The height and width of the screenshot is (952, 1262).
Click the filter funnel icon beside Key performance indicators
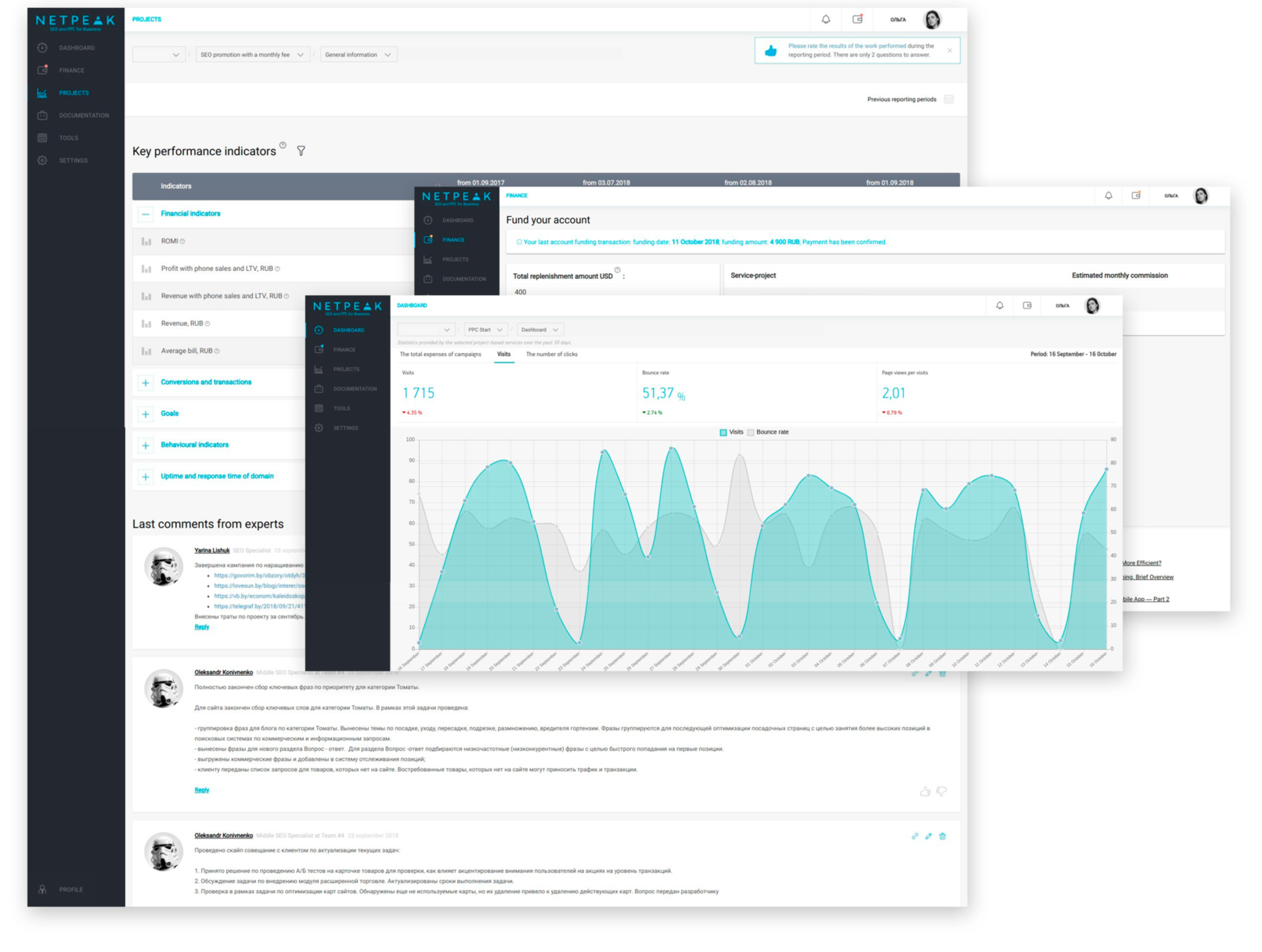pyautogui.click(x=301, y=151)
